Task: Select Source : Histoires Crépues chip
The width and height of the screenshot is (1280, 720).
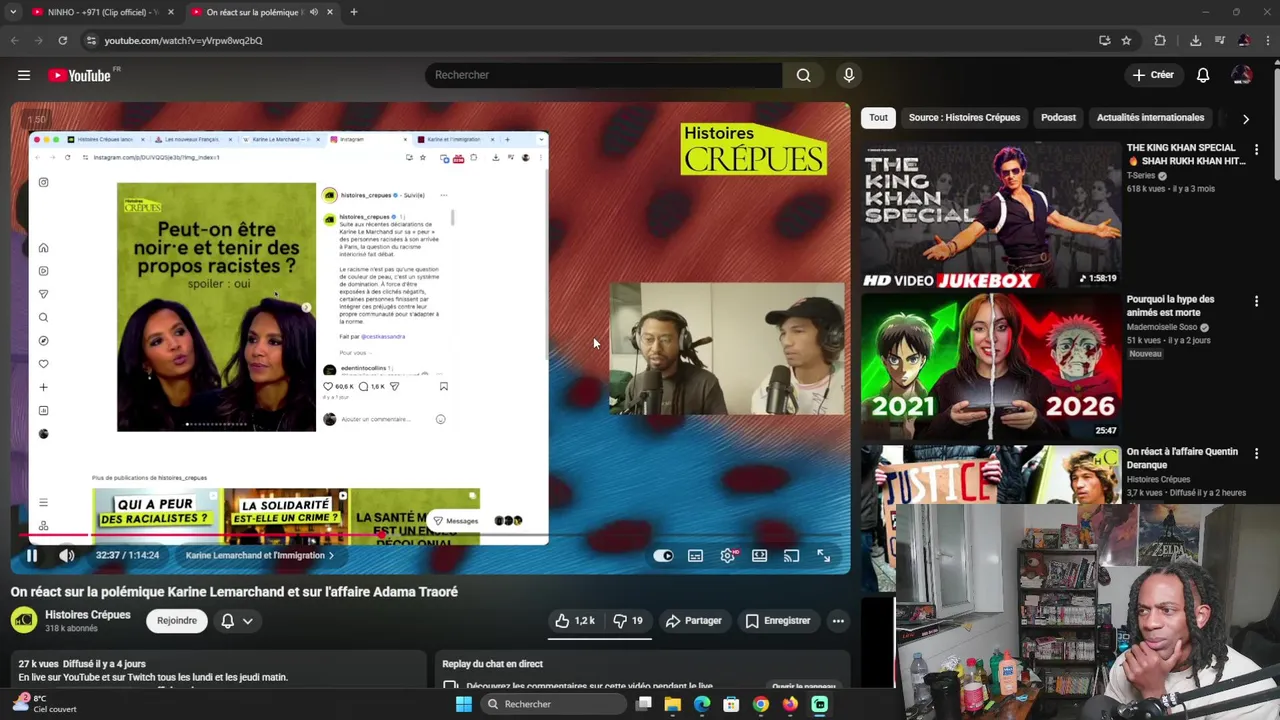Action: point(964,118)
